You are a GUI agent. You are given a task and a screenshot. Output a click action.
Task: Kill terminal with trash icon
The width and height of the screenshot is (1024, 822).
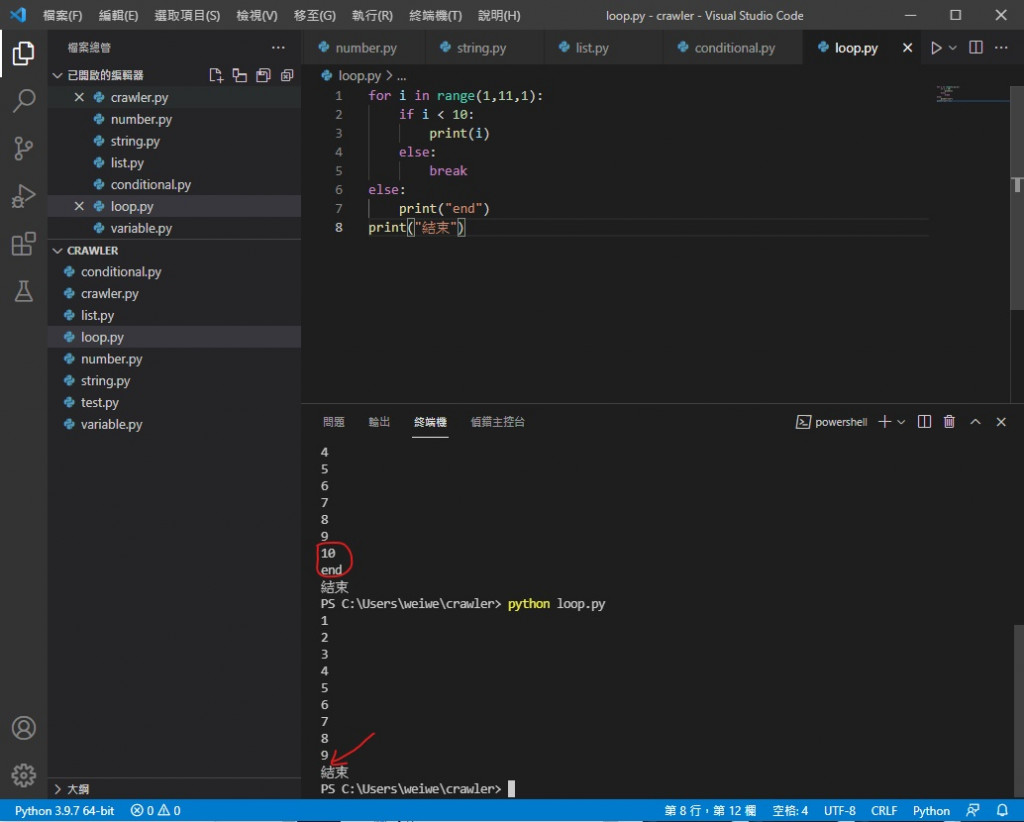949,422
